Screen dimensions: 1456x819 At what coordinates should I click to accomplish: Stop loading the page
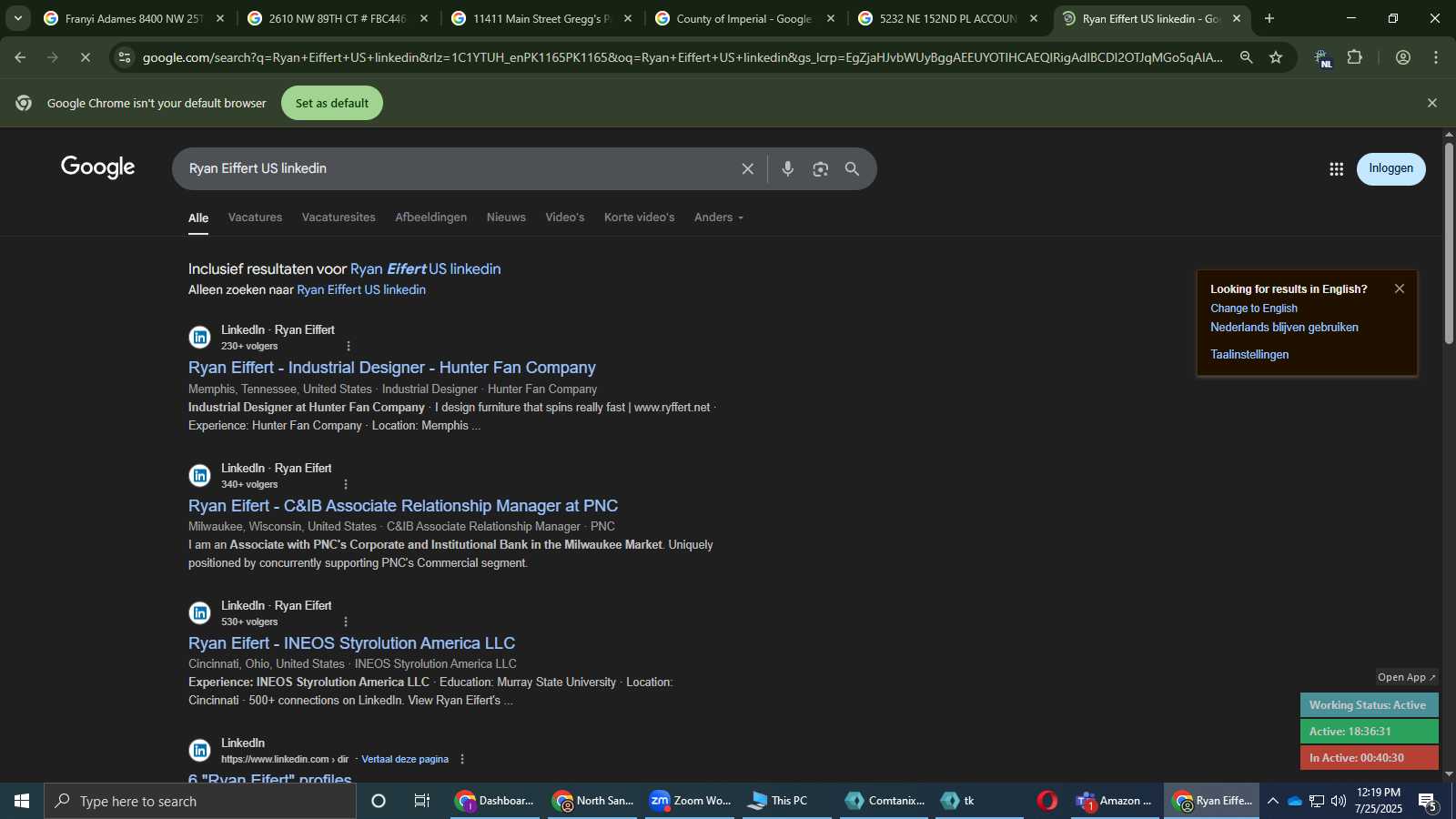pos(85,57)
